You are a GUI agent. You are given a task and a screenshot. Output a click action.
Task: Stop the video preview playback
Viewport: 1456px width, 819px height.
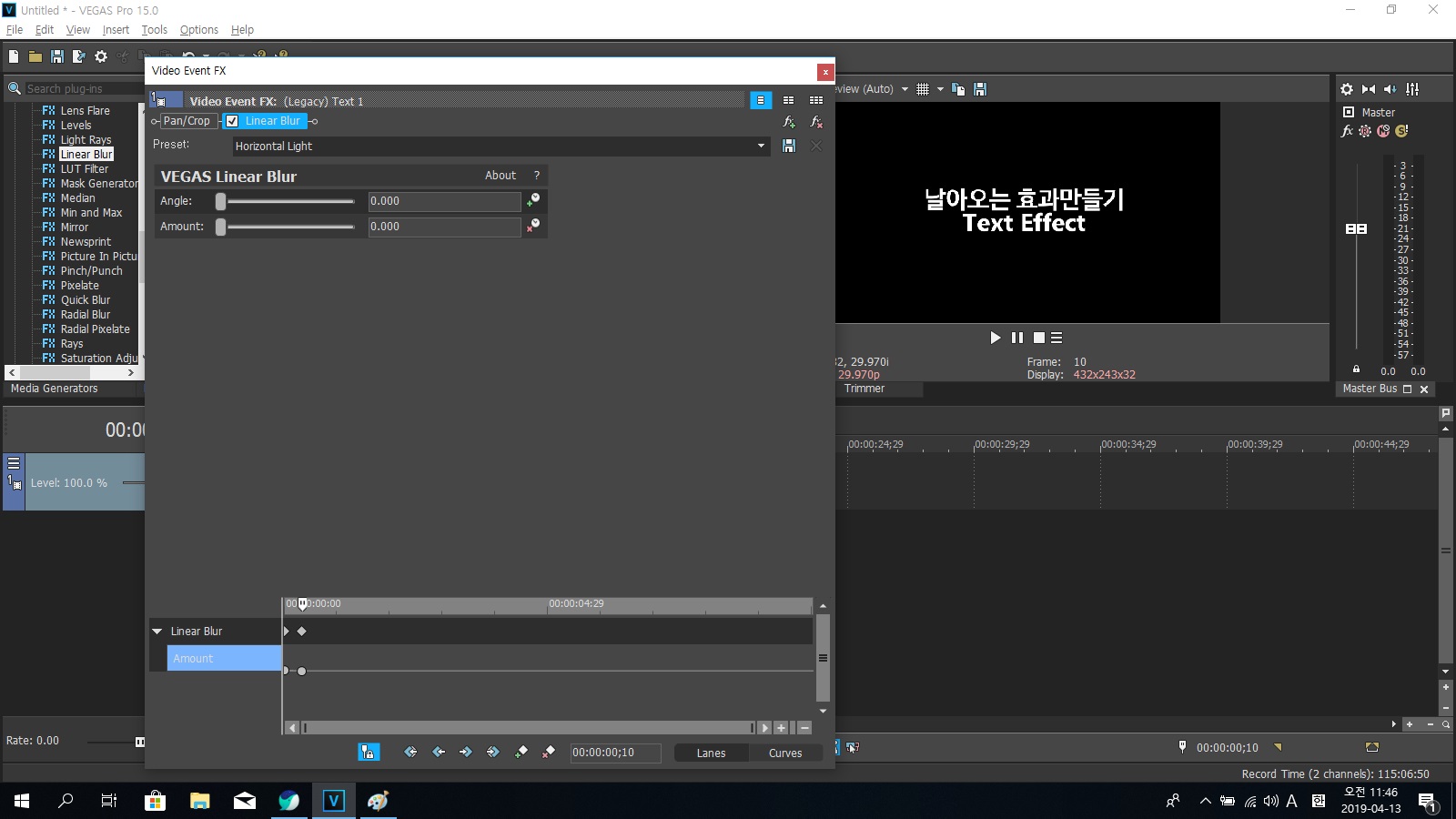tap(1039, 338)
